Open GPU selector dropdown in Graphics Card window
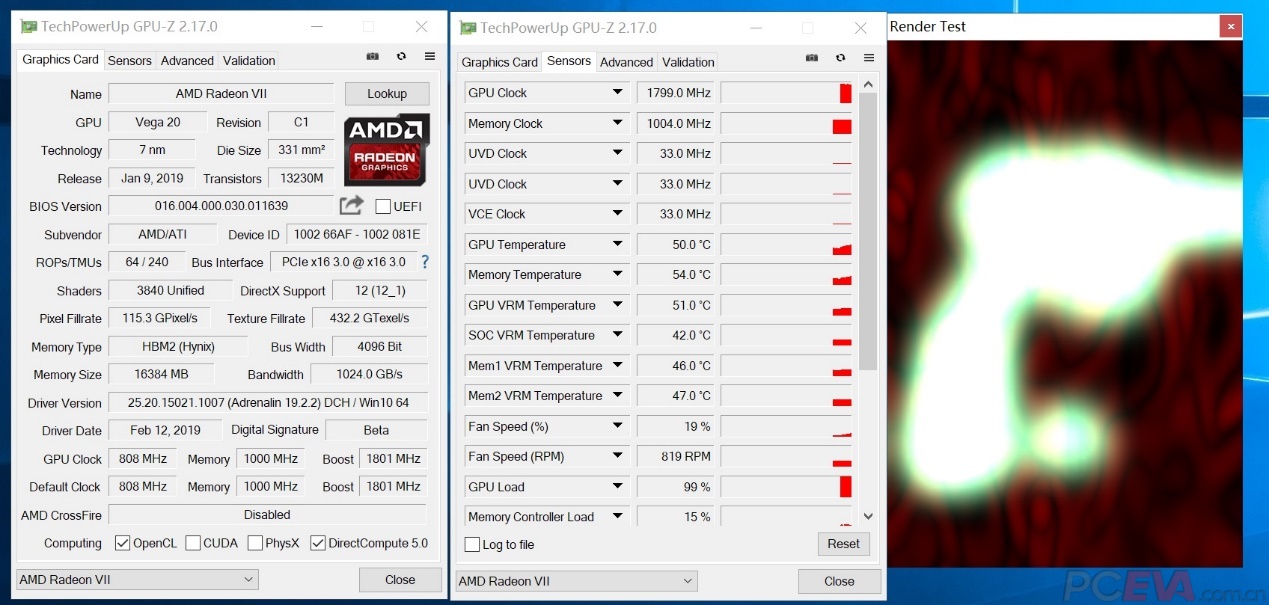The height and width of the screenshot is (605, 1269). click(137, 579)
